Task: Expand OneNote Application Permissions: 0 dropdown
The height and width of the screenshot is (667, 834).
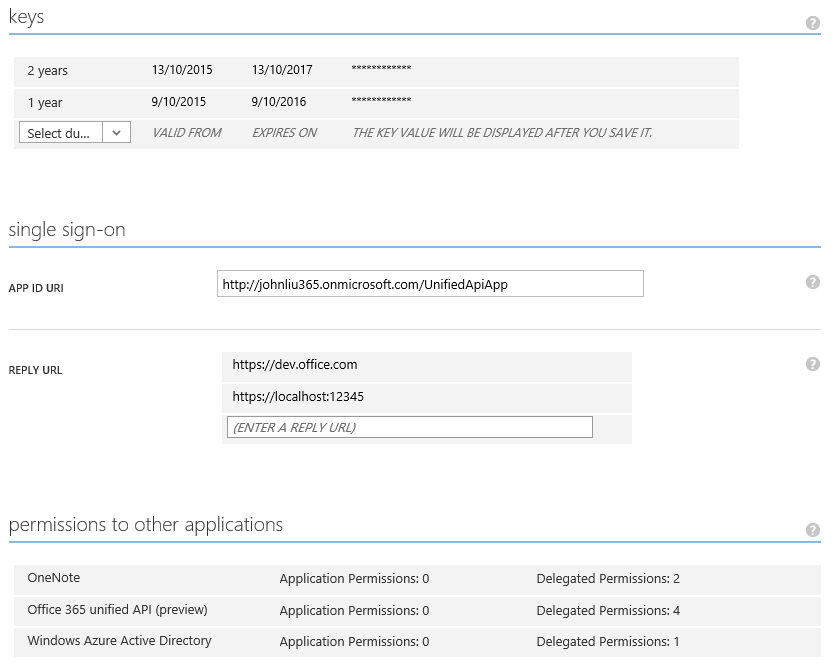Action: (354, 579)
